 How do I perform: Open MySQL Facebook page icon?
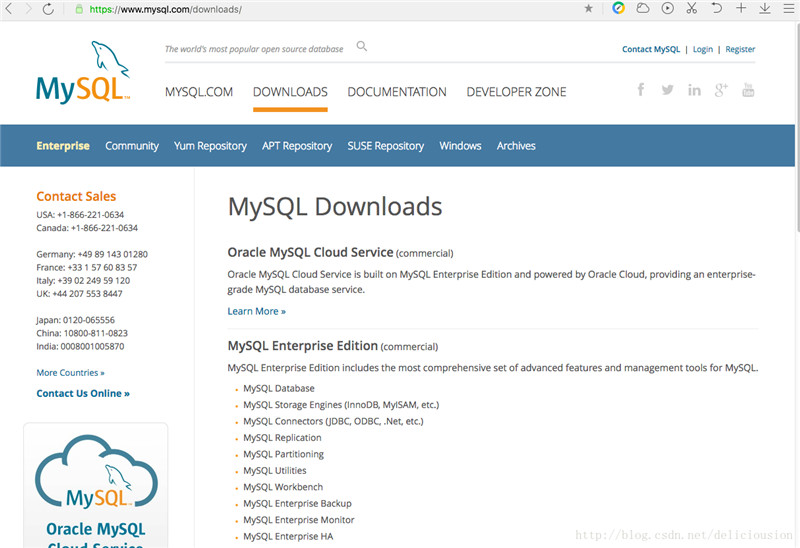(641, 90)
